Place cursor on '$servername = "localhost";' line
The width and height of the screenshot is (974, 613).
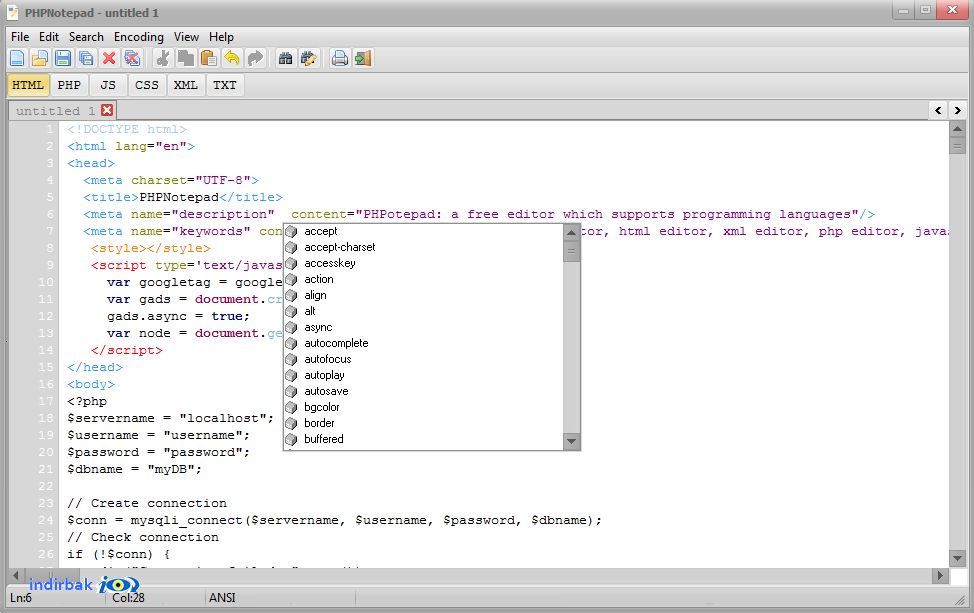170,419
